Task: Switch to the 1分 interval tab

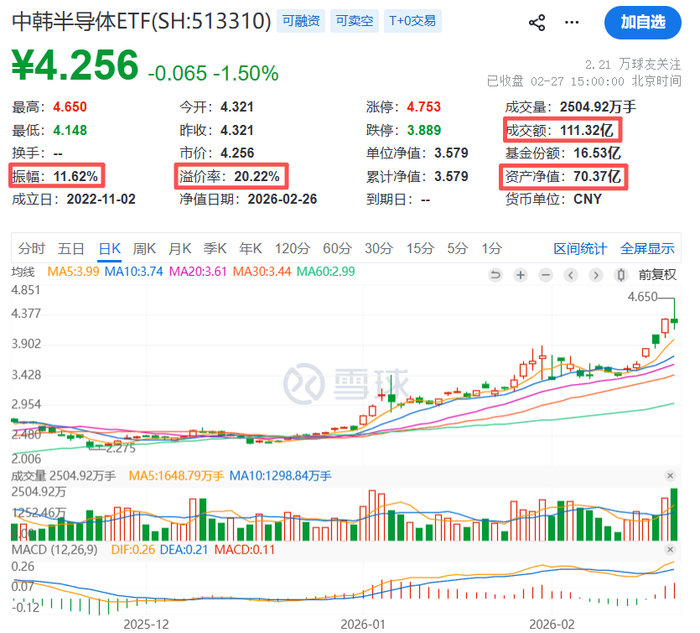Action: (x=492, y=248)
